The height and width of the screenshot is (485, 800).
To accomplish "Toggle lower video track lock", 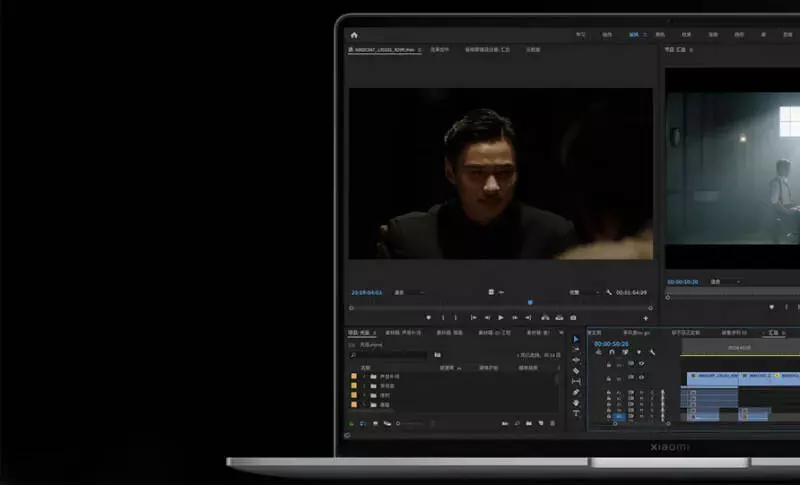I will 609,378.
